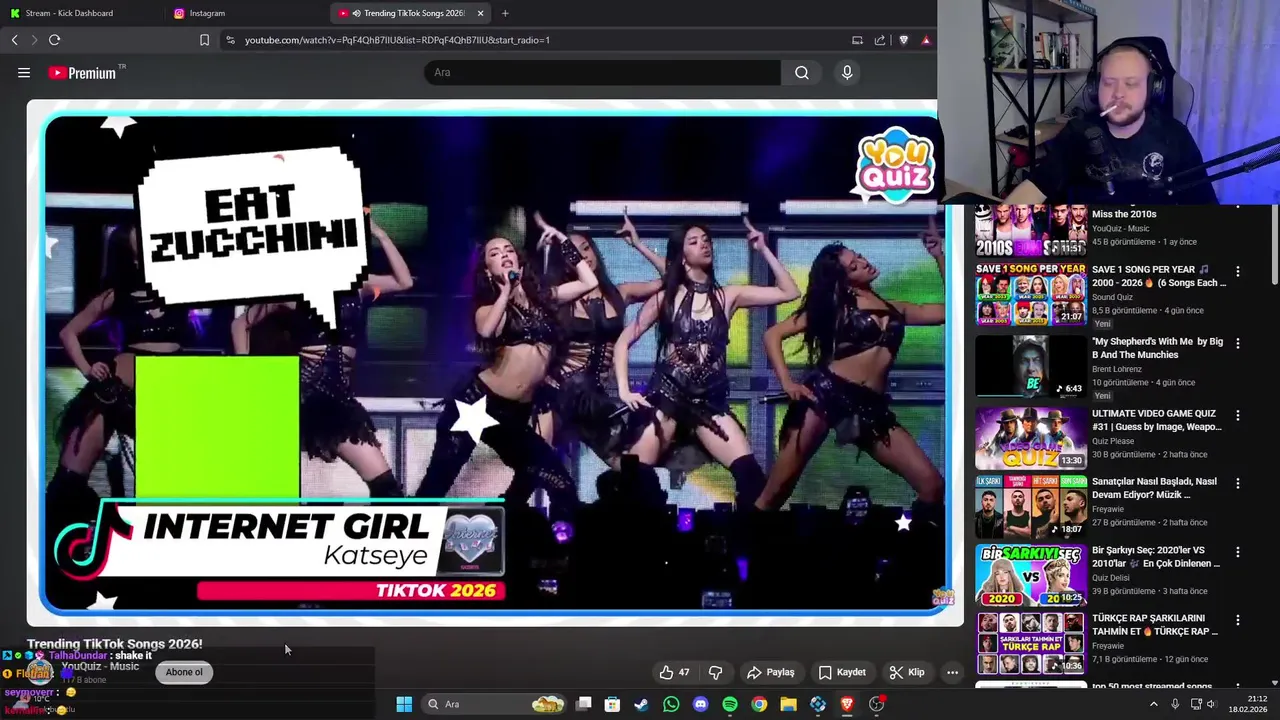
Task: Open YouQuiz - Music channel name
Action: click(x=100, y=667)
